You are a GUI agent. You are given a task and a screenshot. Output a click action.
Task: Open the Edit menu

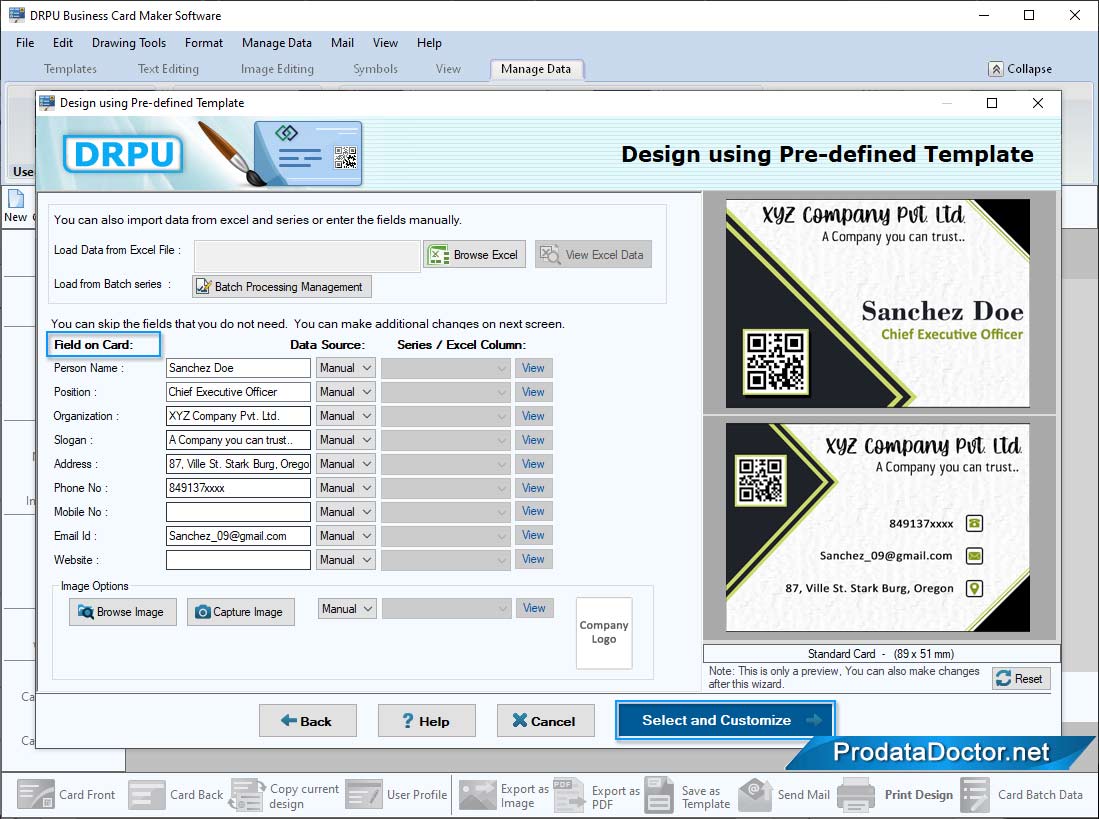pyautogui.click(x=63, y=43)
